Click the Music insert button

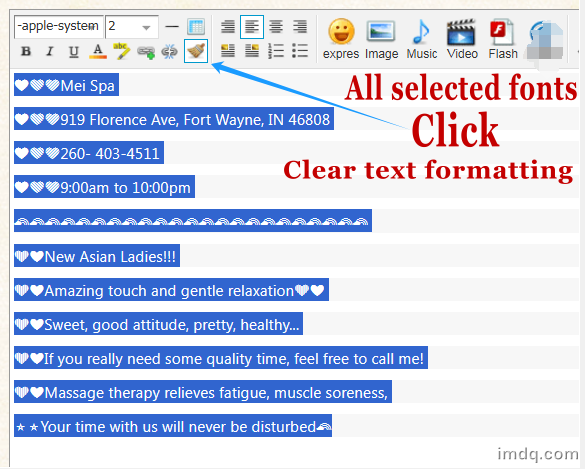(422, 39)
